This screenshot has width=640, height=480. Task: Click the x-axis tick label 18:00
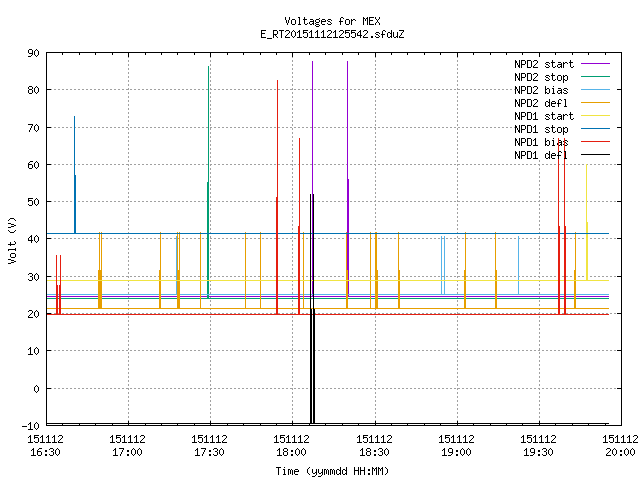pyautogui.click(x=291, y=452)
